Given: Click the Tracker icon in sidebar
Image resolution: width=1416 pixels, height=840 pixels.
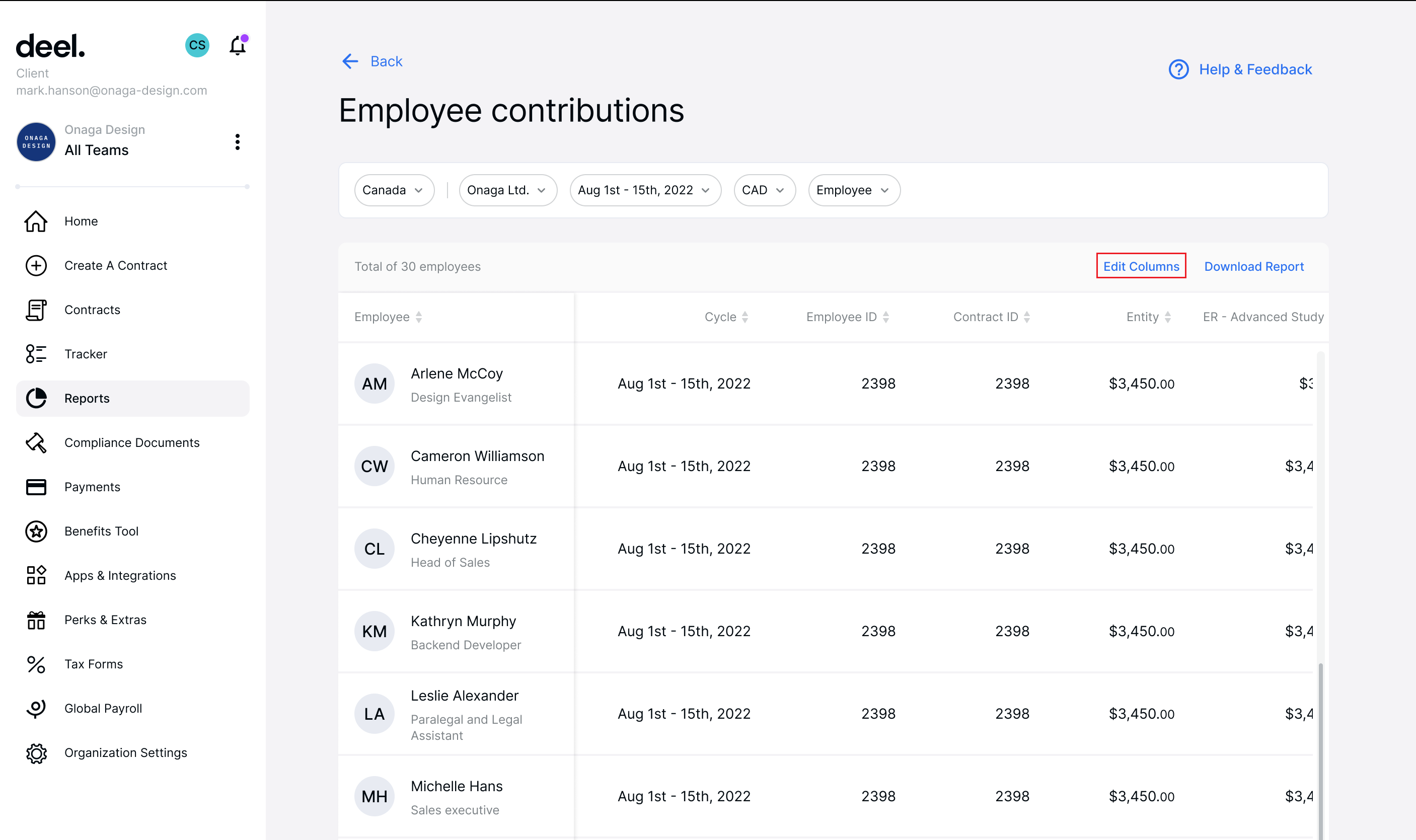Looking at the screenshot, I should 36,354.
